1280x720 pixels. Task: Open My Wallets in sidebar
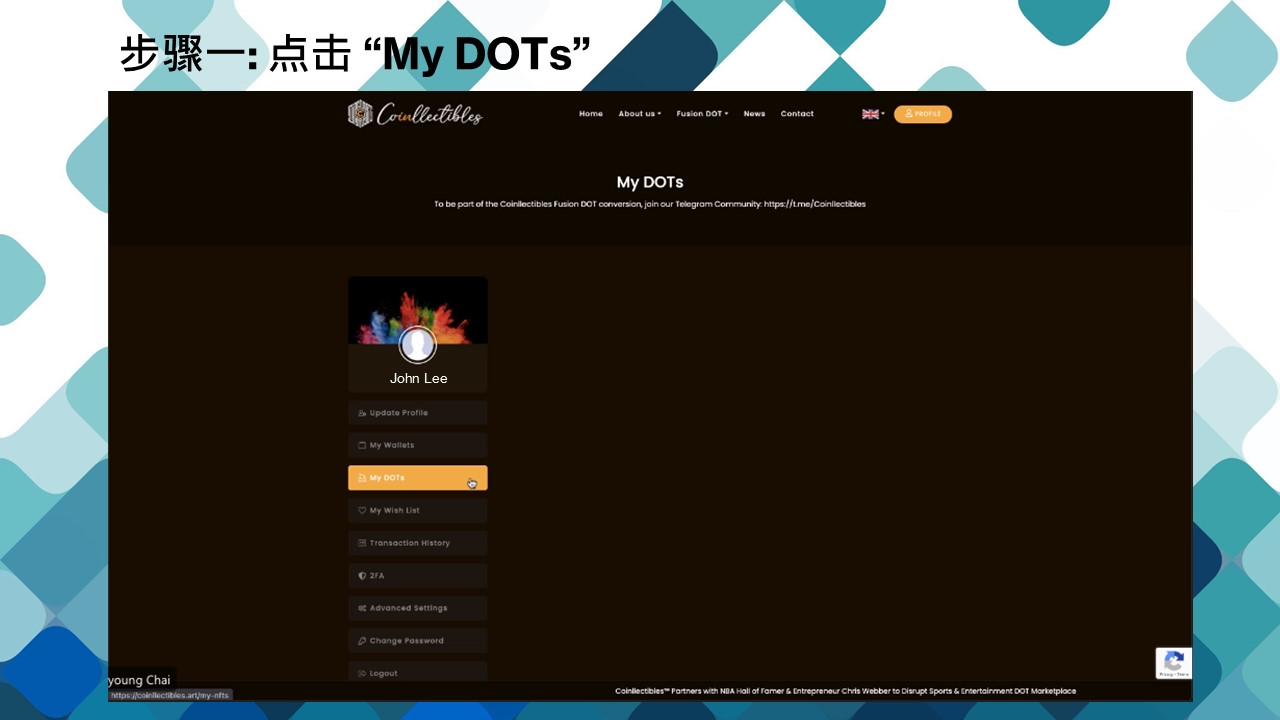click(x=418, y=445)
